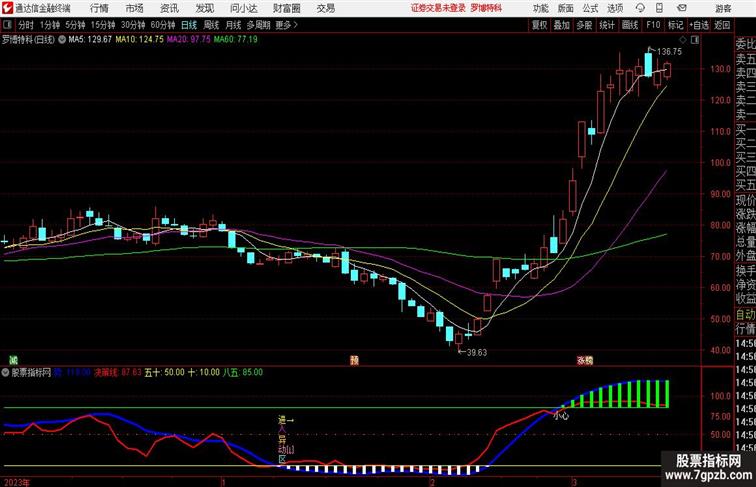
Task: Switch to 5分钟 period tab
Action: point(75,25)
